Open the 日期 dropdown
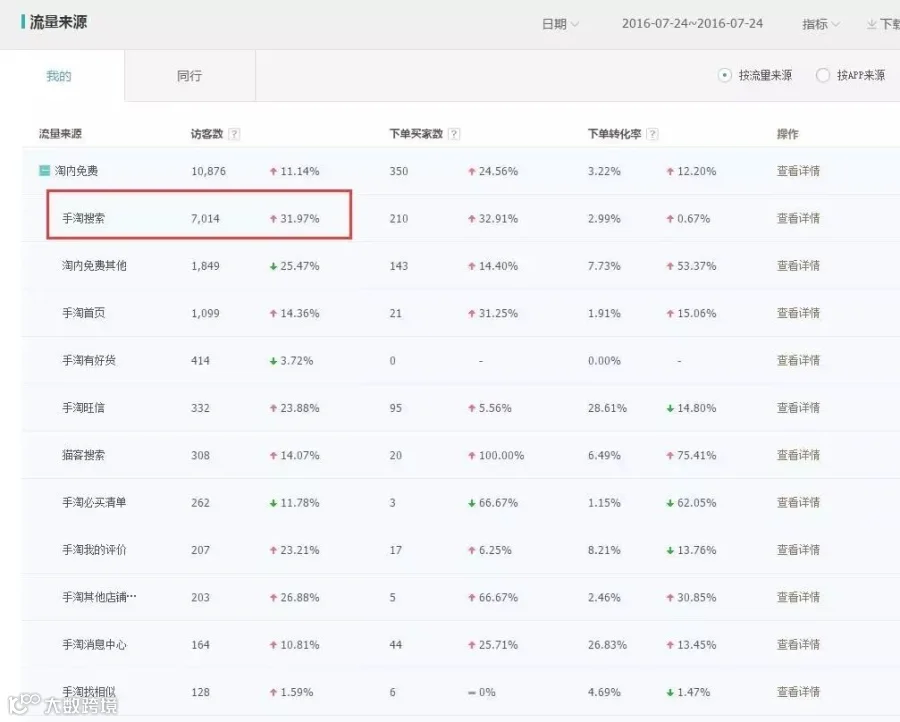900x722 pixels. coord(560,24)
